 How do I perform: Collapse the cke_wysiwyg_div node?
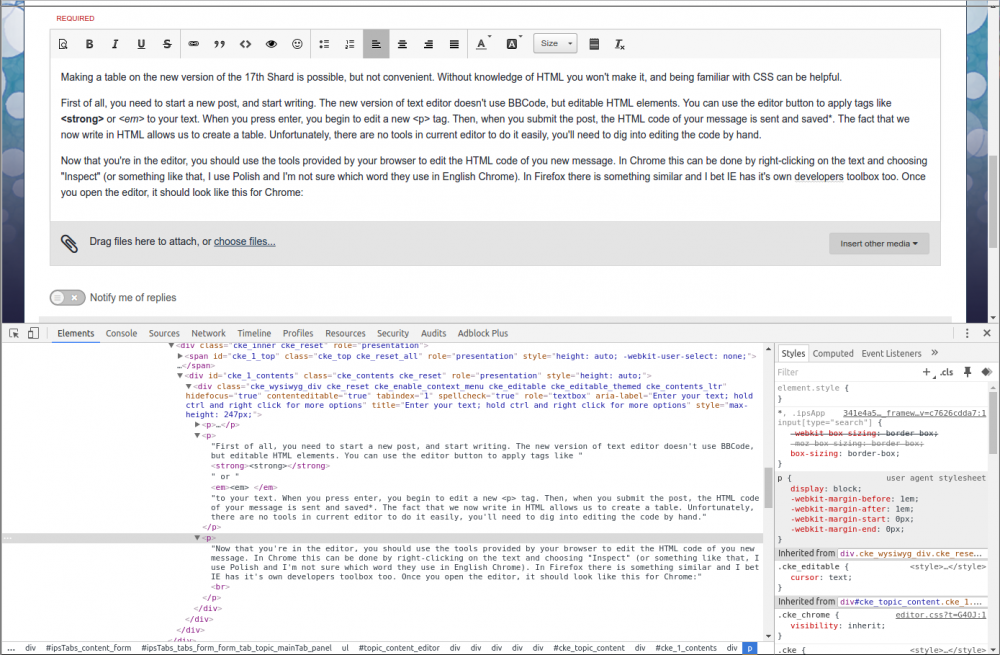(189, 386)
